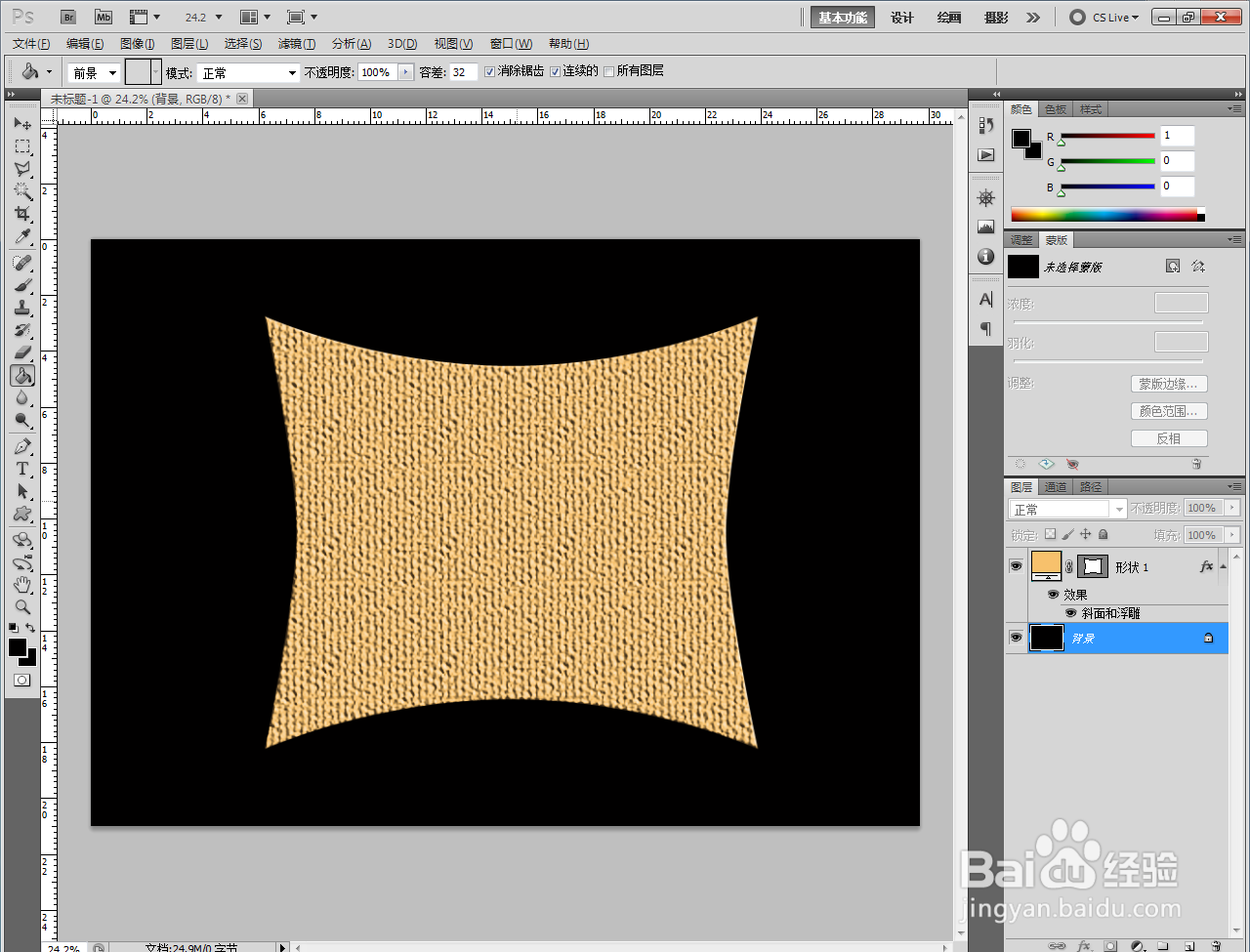Select the History Brush tool
Image resolution: width=1250 pixels, height=952 pixels.
(22, 330)
